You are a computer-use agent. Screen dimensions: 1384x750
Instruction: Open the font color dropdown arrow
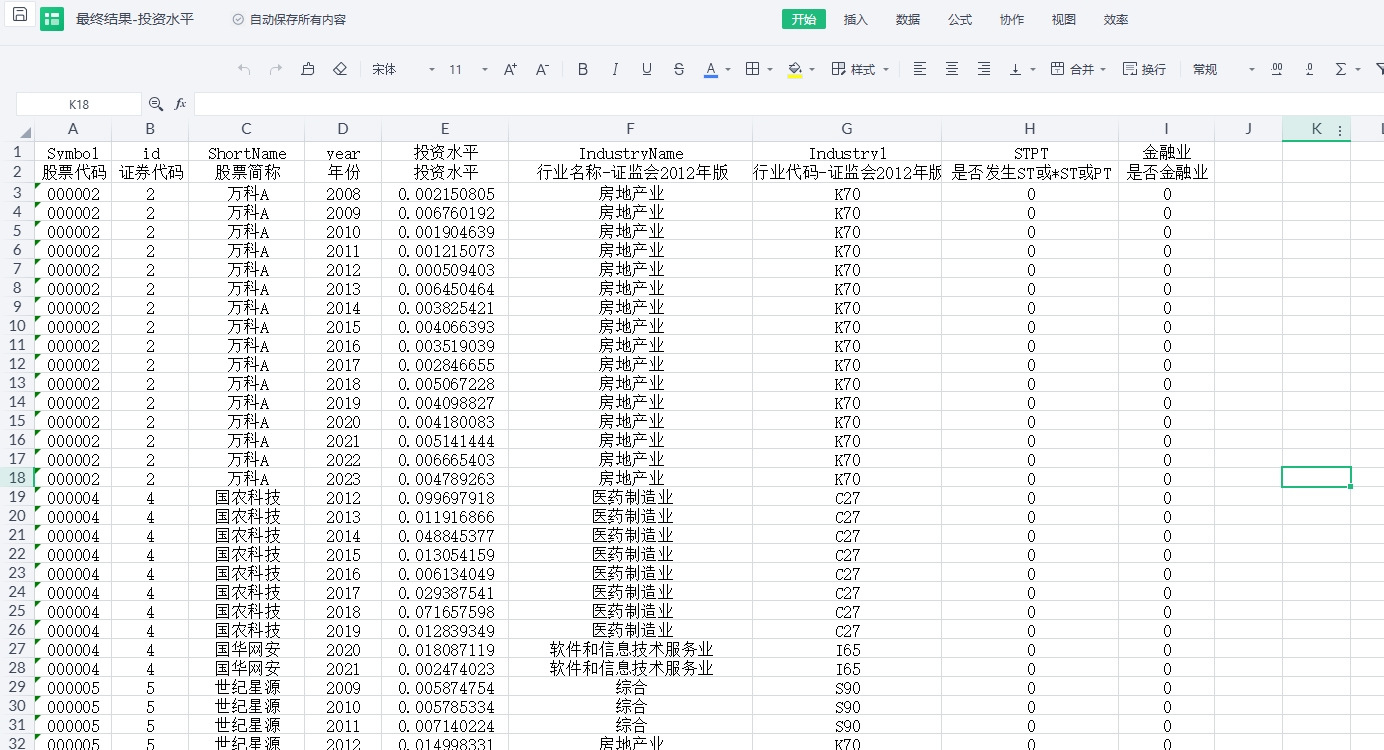728,69
